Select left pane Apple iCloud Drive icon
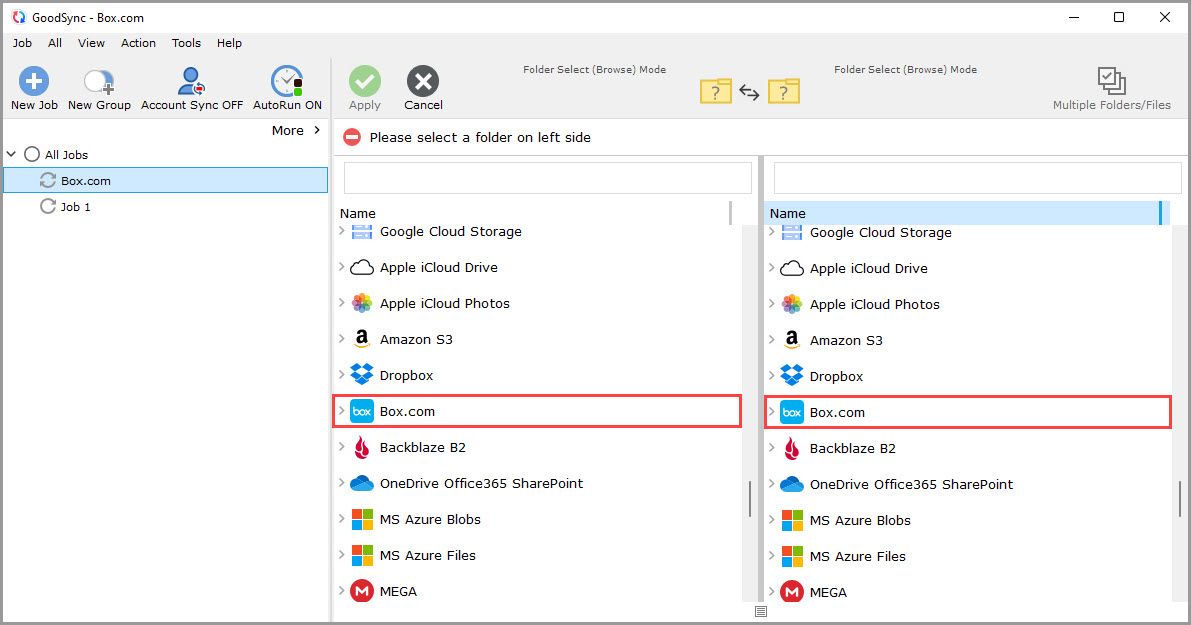Screen dimensions: 1191x625 pos(362,267)
